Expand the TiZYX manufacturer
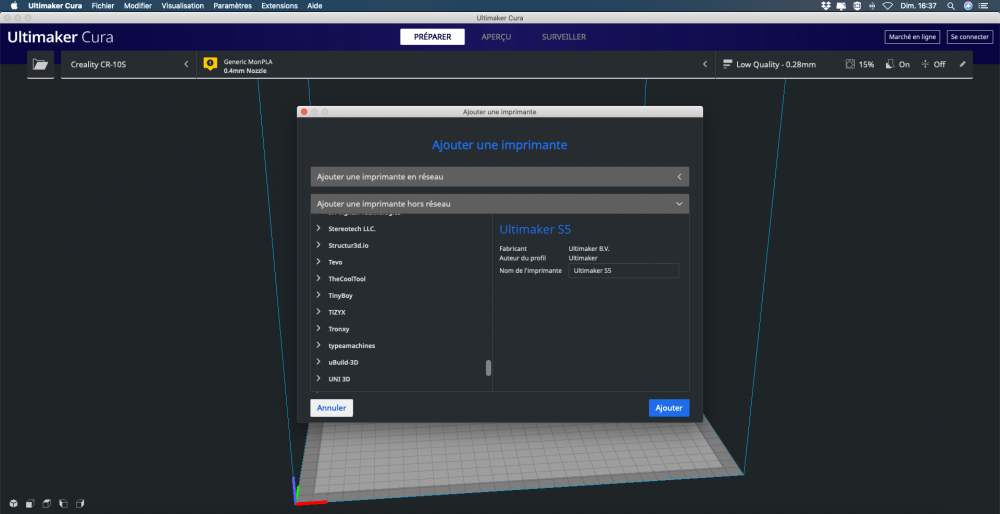The height and width of the screenshot is (514, 1000). [x=318, y=312]
